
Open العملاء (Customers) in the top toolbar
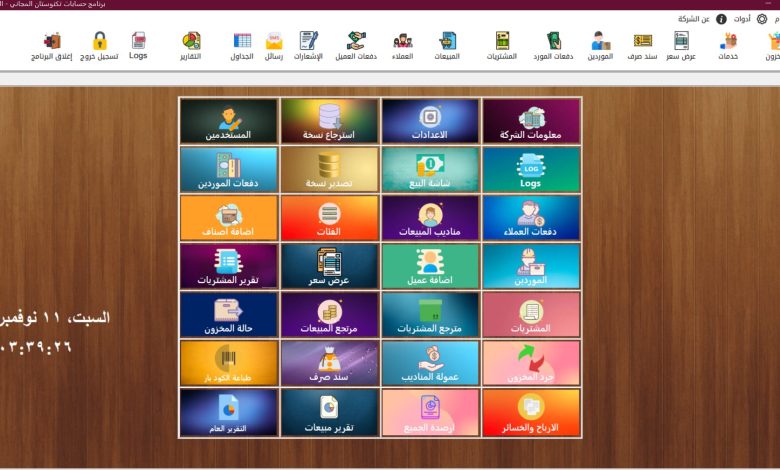pyautogui.click(x=402, y=46)
